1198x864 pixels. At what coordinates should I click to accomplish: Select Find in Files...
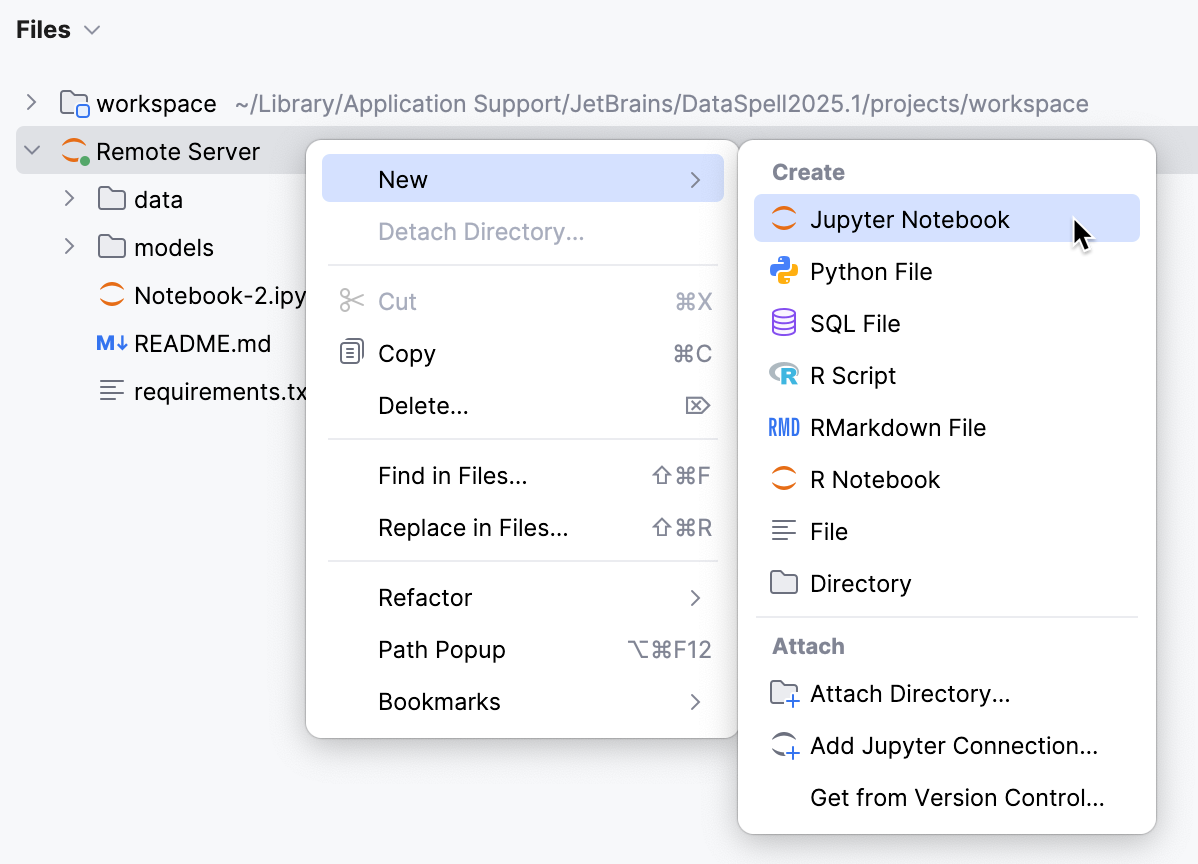(x=523, y=475)
